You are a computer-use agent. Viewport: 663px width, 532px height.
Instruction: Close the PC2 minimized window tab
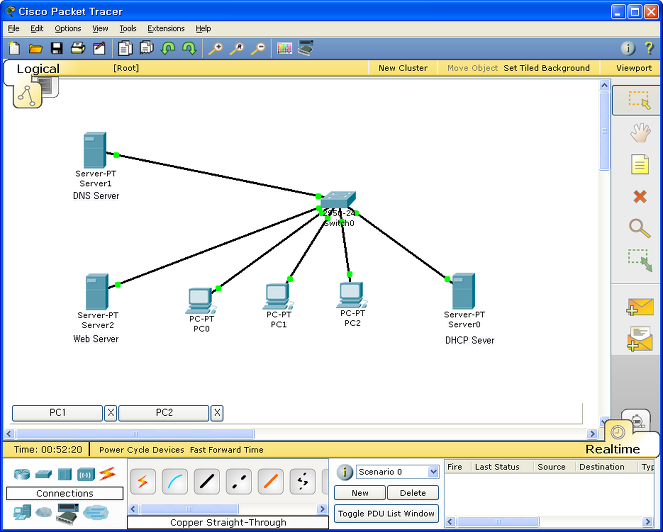pyautogui.click(x=217, y=413)
